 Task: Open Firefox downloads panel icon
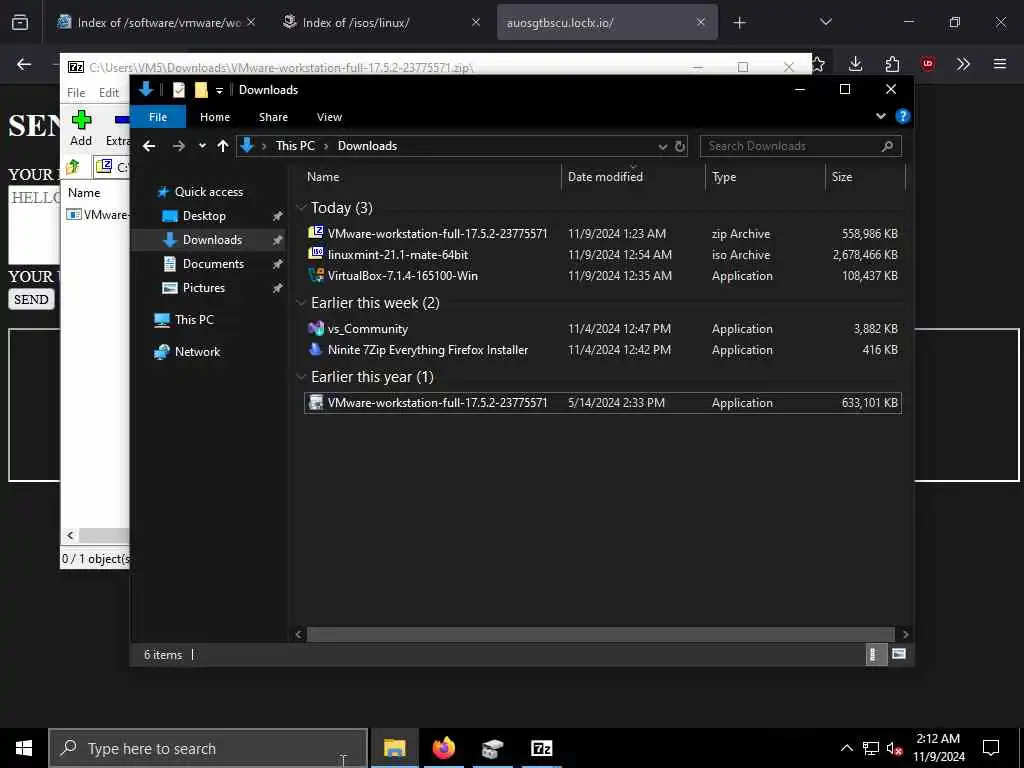coord(855,63)
